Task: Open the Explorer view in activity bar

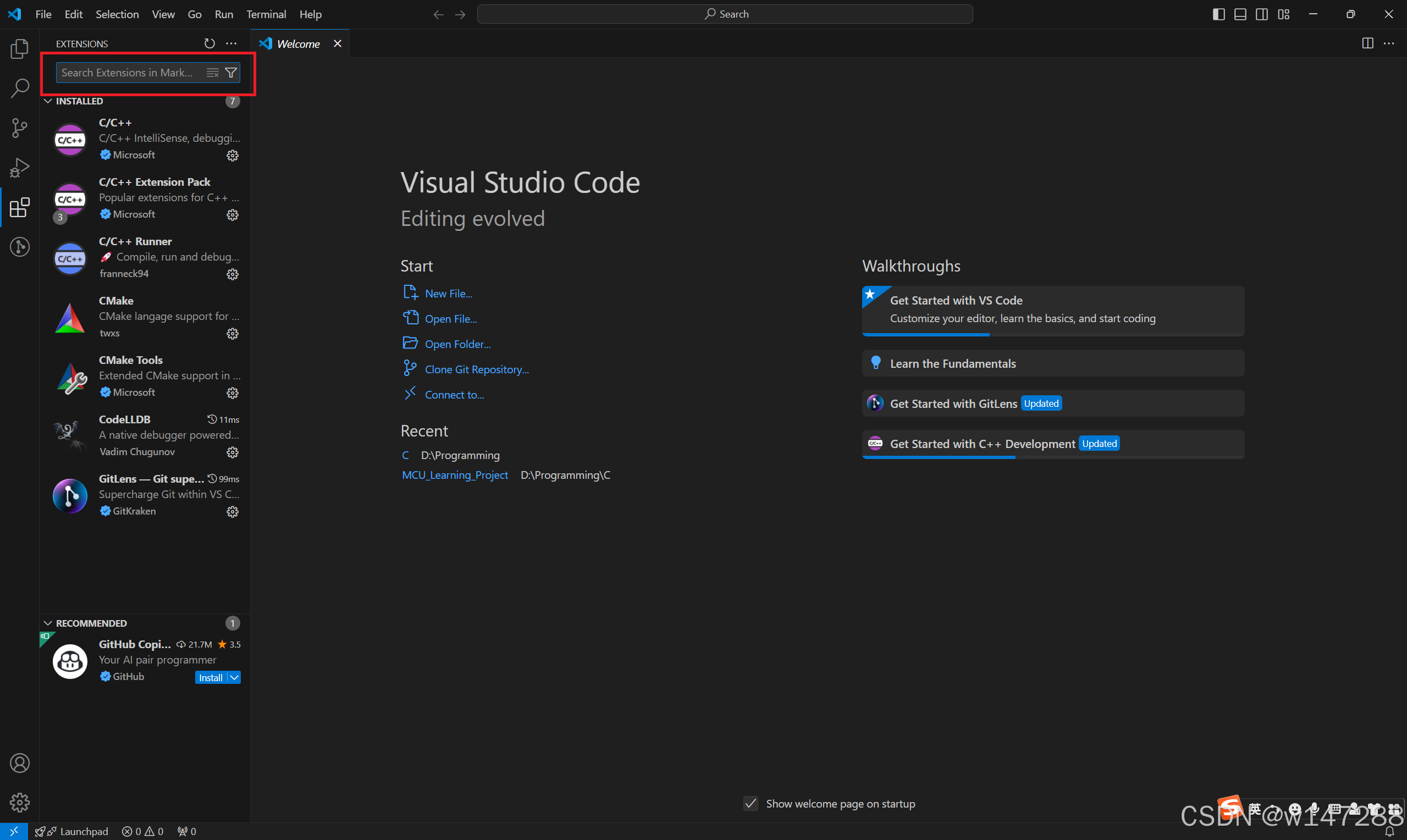Action: pyautogui.click(x=19, y=49)
